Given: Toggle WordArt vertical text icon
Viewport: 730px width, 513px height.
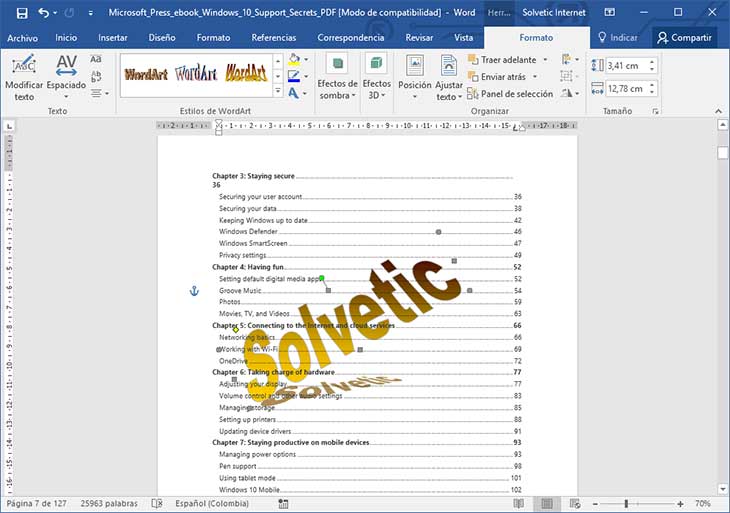Looking at the screenshot, I should pos(96,76).
